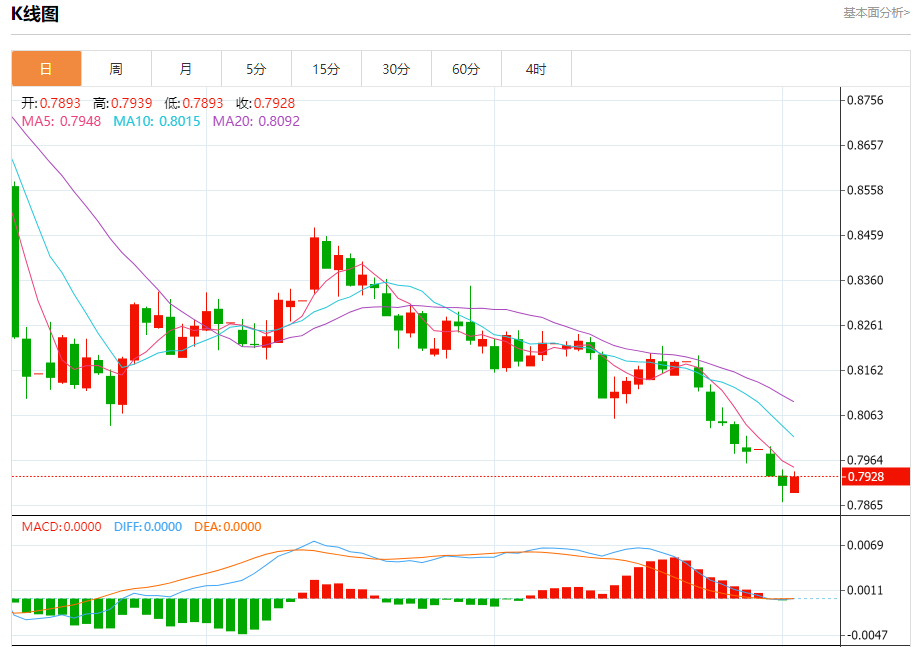Screen dimensions: 918x647
Task: Click the 0.8756 price axis label
Action: (865, 100)
